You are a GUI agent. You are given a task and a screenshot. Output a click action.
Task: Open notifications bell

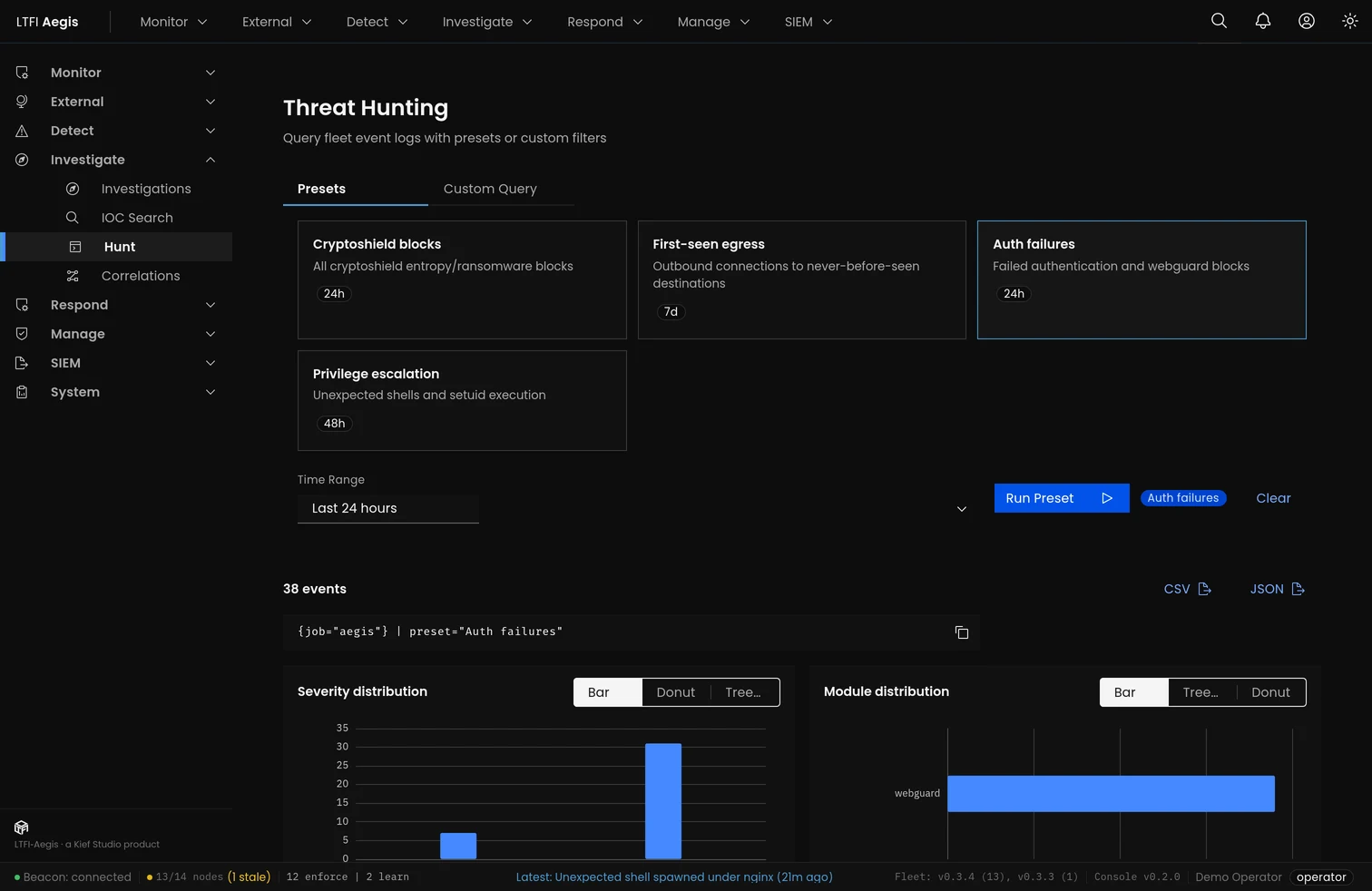click(x=1262, y=21)
